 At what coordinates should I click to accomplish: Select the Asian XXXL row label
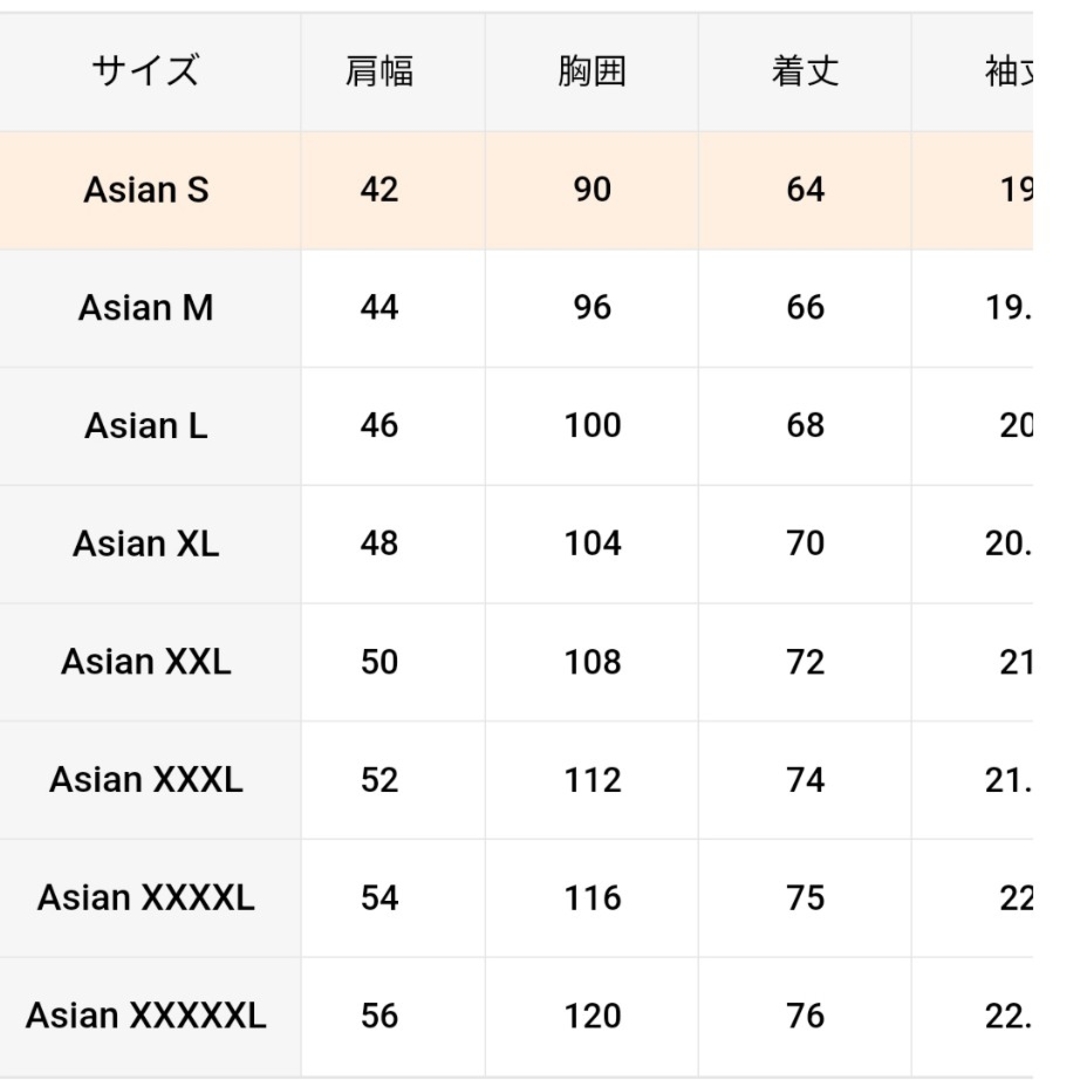[146, 780]
